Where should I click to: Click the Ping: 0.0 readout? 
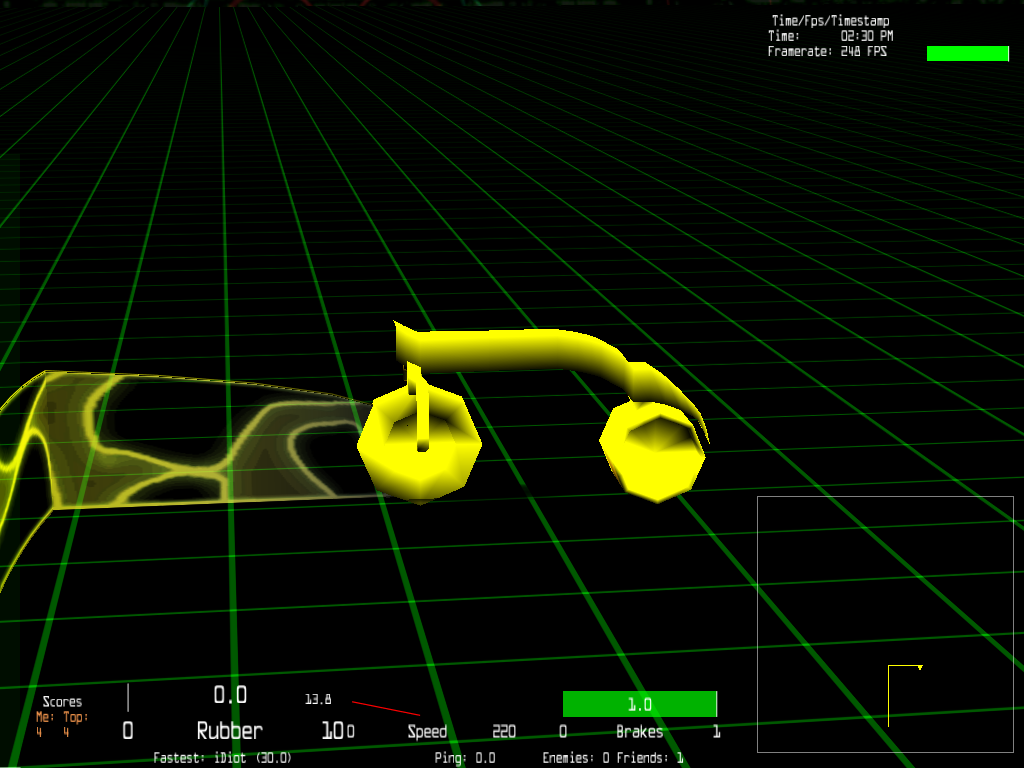coord(465,758)
